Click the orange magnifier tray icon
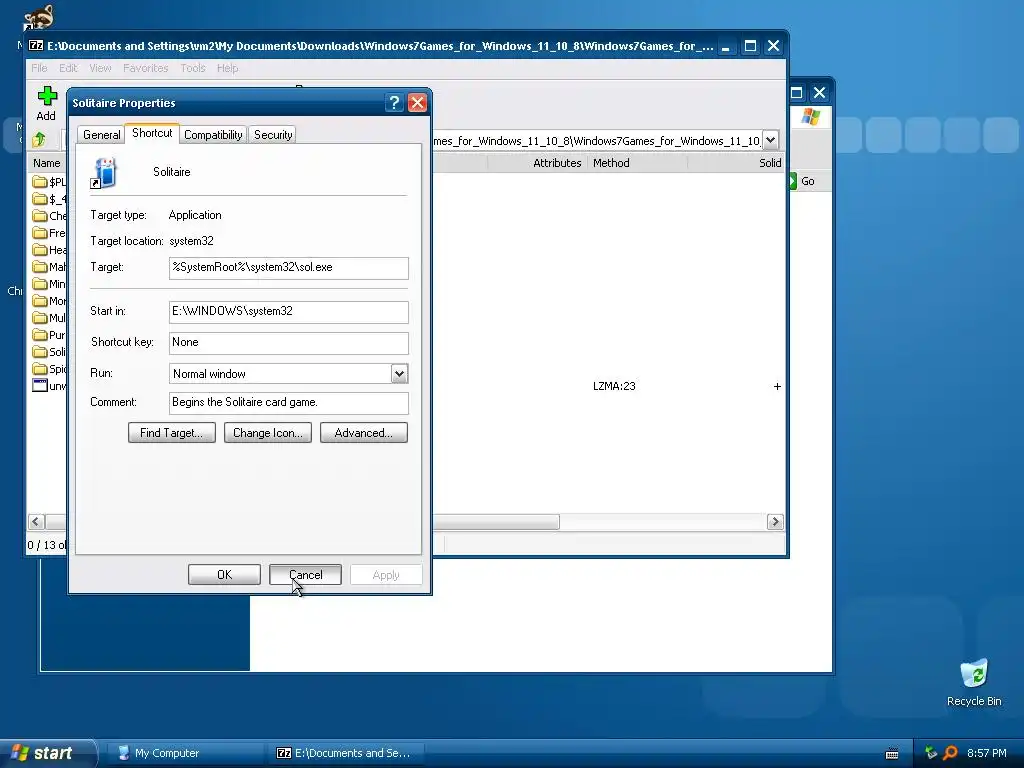Viewport: 1024px width, 768px height. pyautogui.click(x=950, y=753)
